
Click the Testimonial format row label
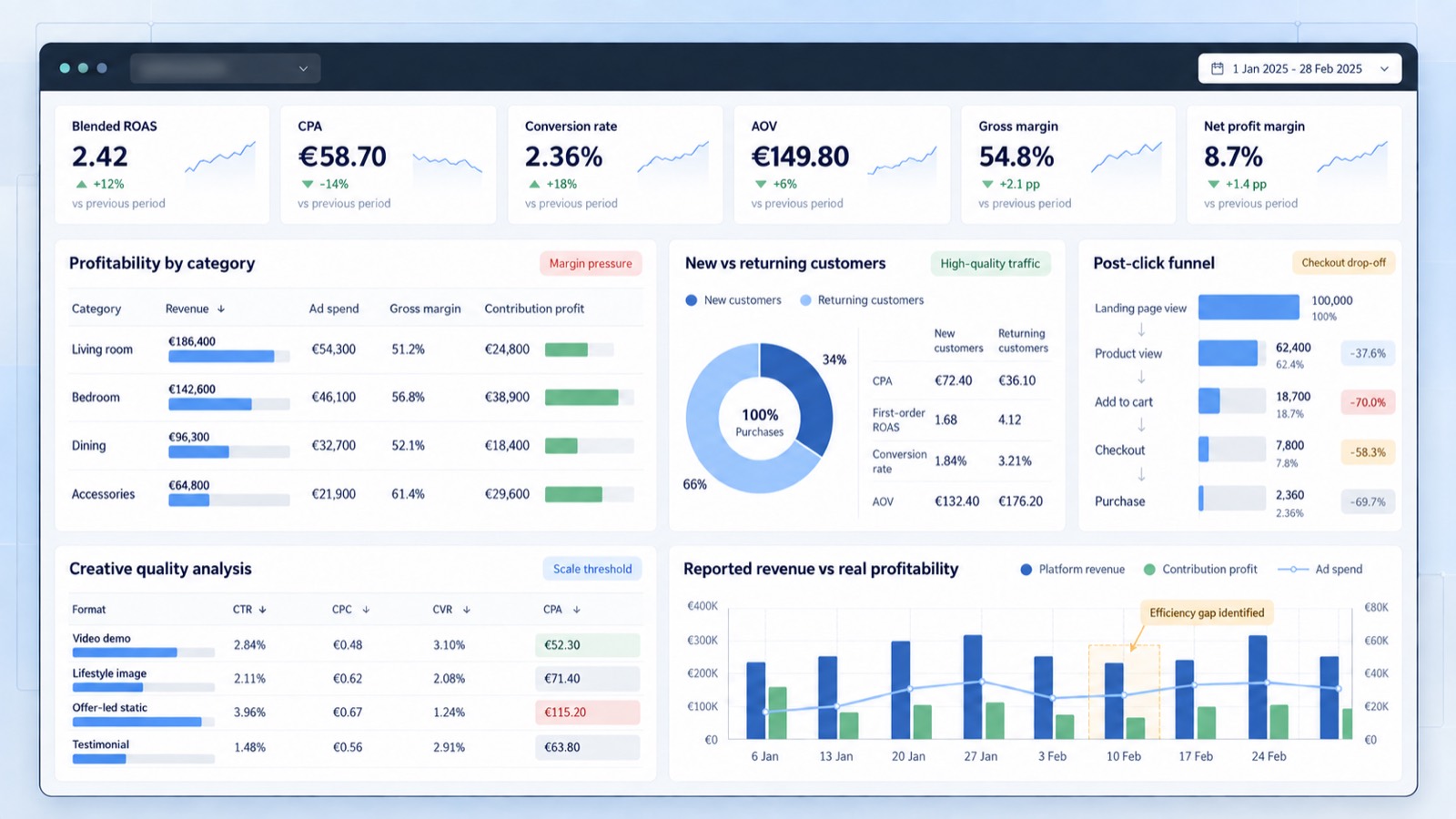click(101, 744)
